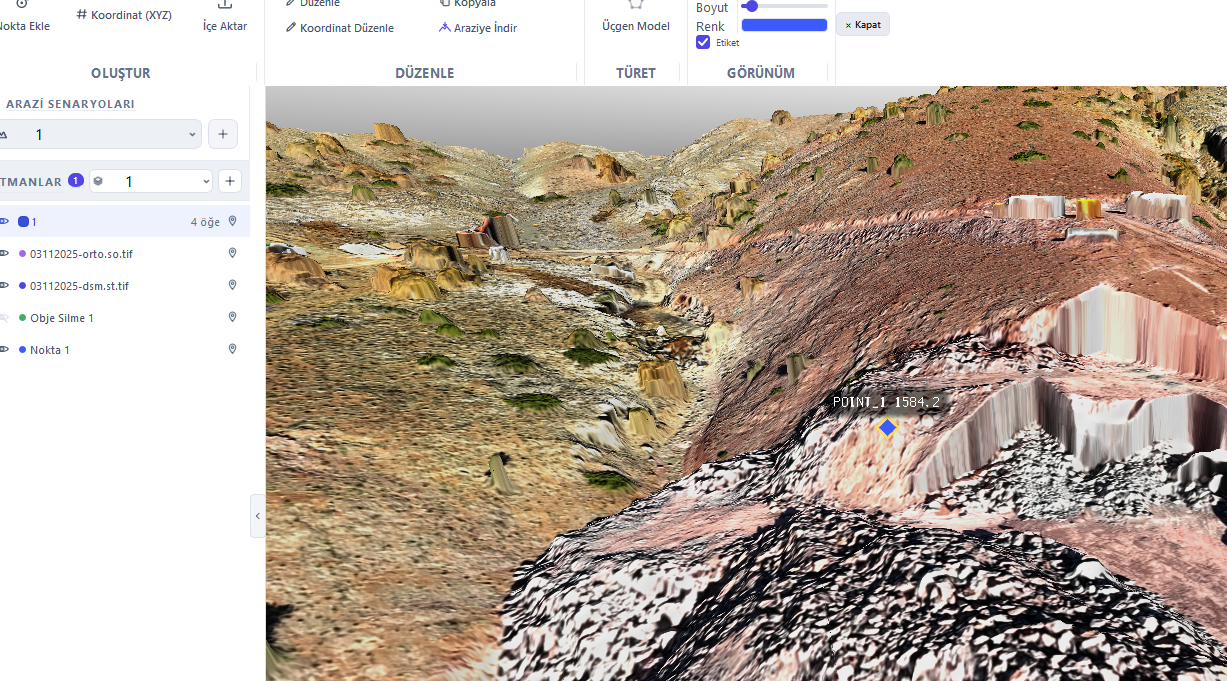Open the Arazi Senaryoları dropdown
The image size is (1227, 681).
[99, 134]
